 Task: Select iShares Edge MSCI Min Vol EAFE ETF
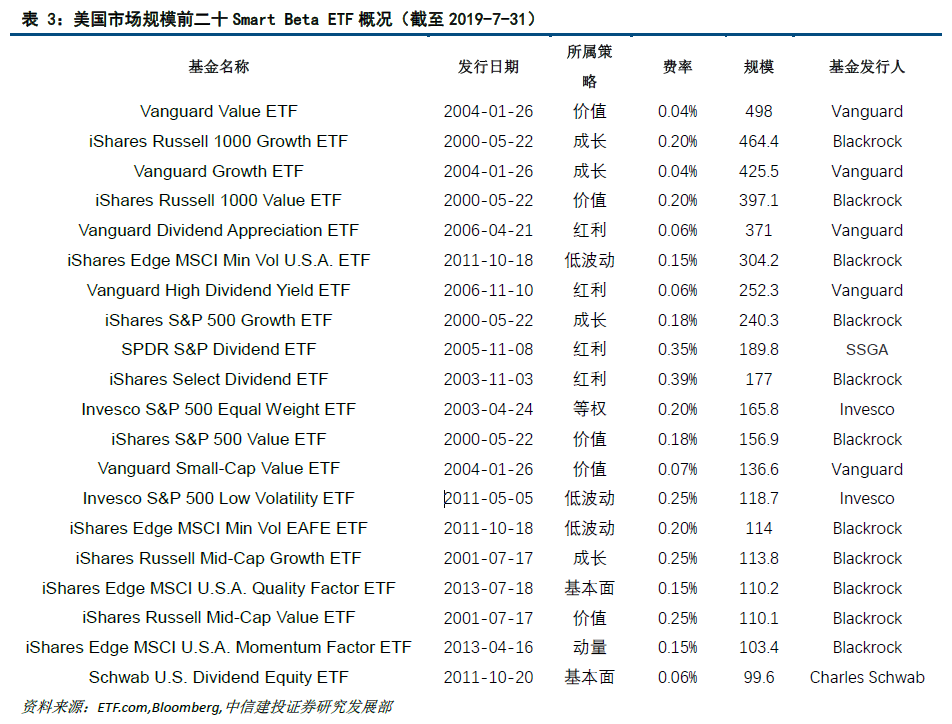219,528
